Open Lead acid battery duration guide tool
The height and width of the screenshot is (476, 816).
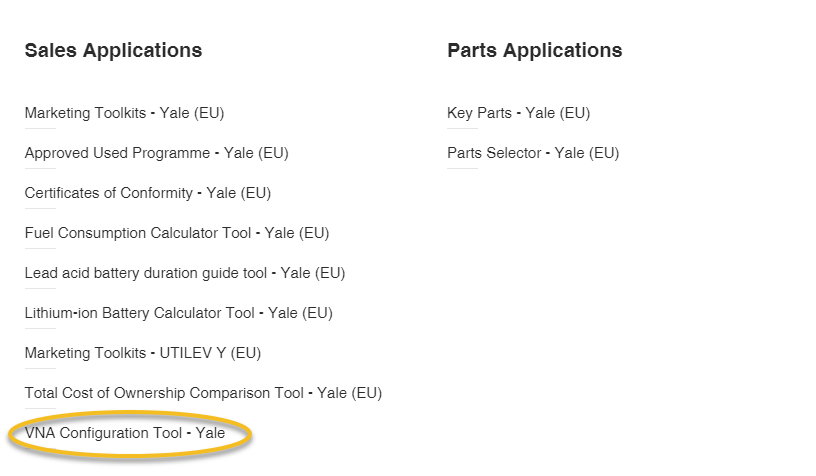pos(185,273)
